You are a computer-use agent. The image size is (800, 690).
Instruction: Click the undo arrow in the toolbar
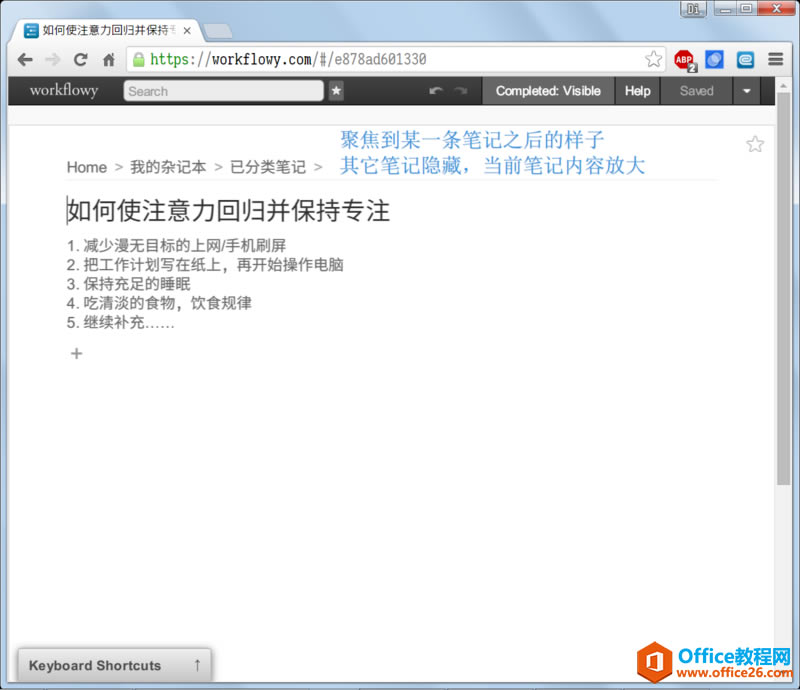pos(435,91)
